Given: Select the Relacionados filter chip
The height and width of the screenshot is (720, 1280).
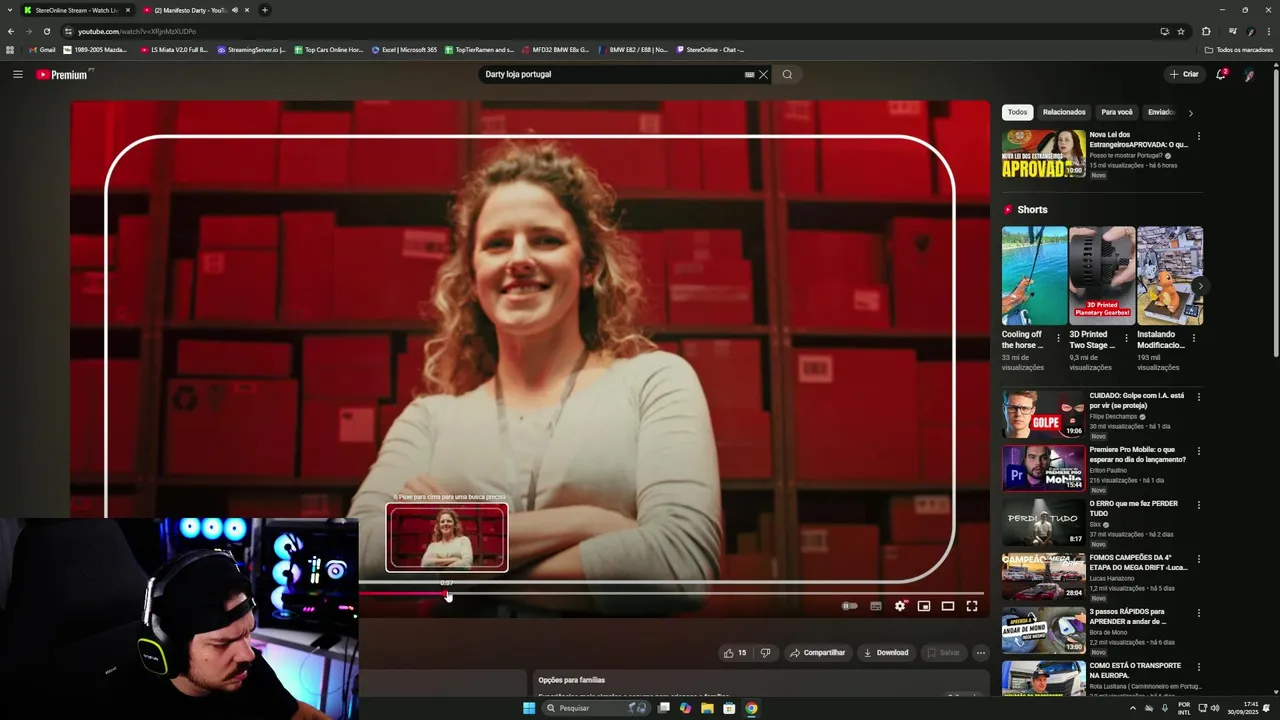Looking at the screenshot, I should pyautogui.click(x=1064, y=112).
